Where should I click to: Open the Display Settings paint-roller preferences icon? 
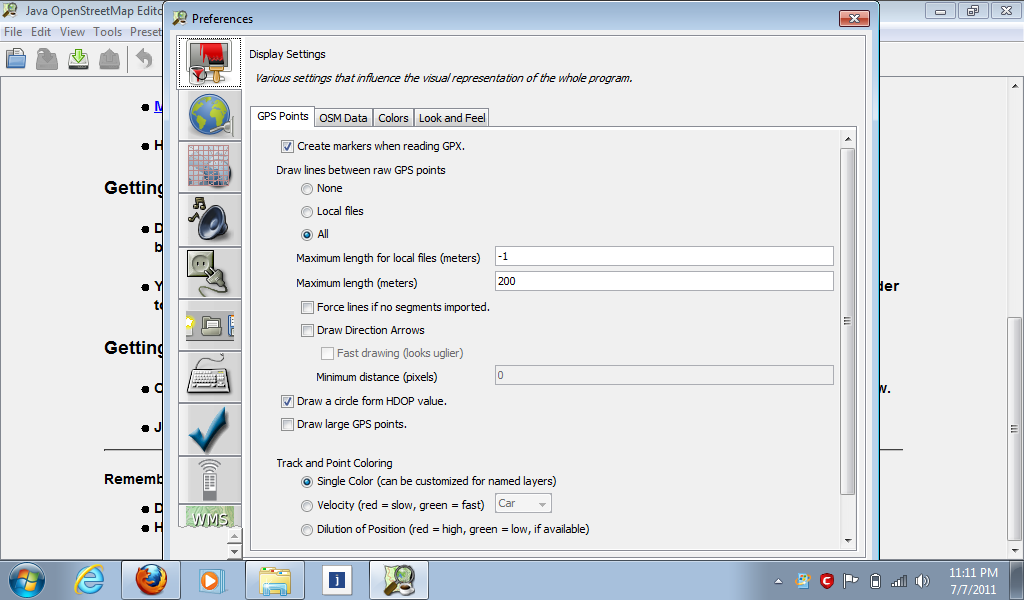pyautogui.click(x=209, y=63)
